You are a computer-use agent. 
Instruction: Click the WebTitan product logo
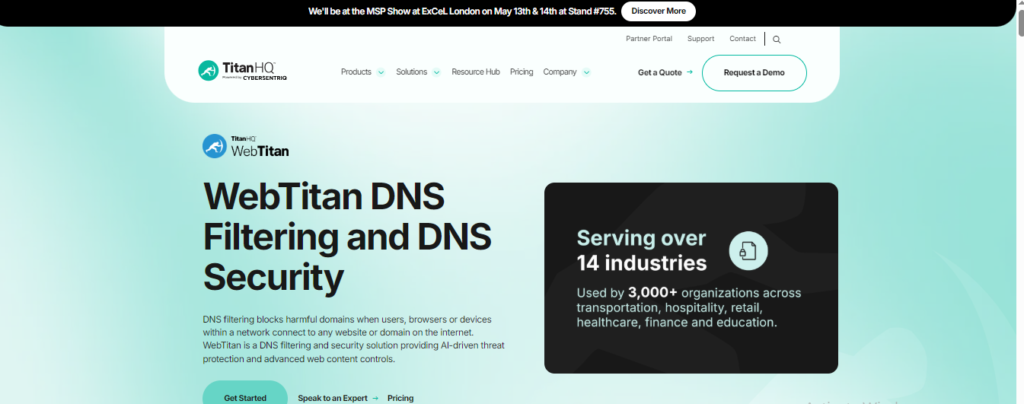tap(246, 146)
